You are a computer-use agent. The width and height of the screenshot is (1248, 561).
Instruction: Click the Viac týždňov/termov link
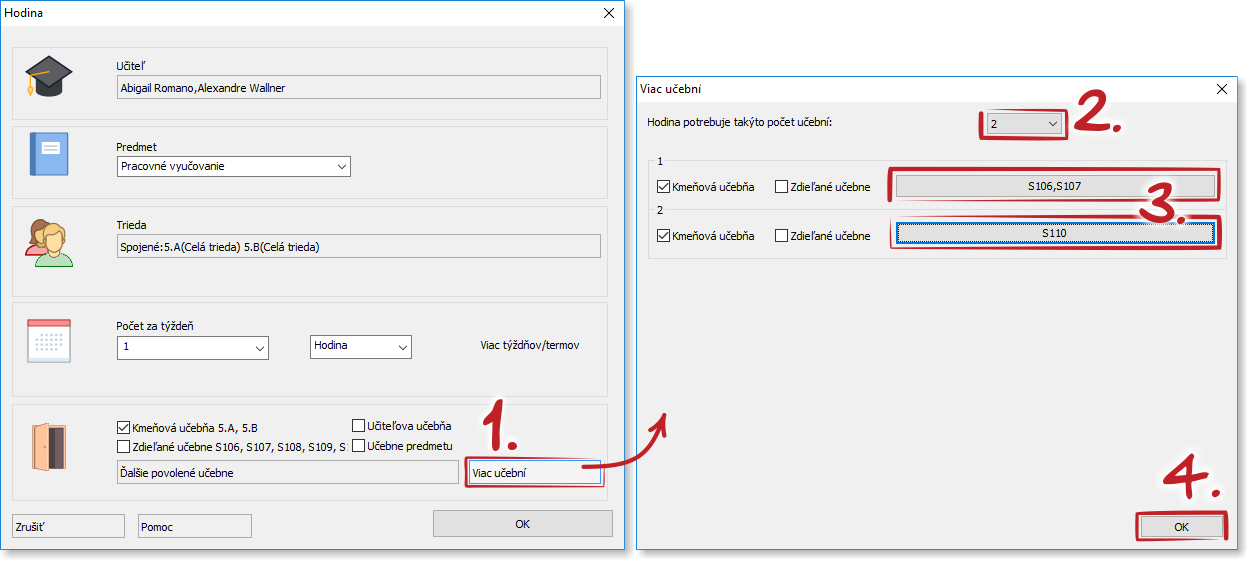[530, 346]
